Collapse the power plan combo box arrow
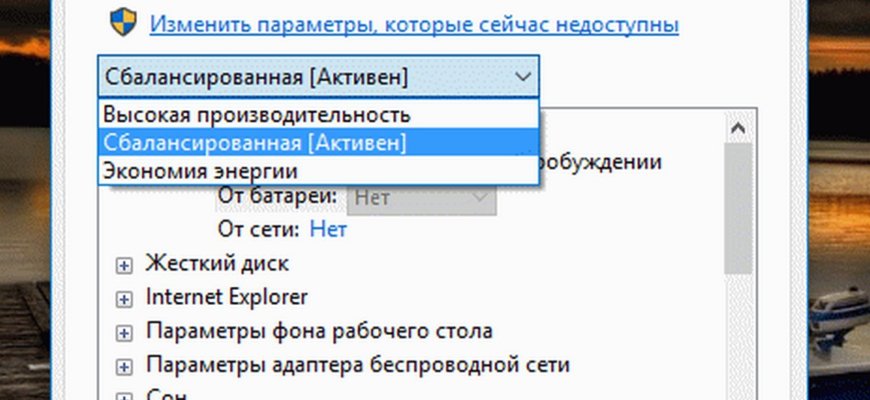The width and height of the screenshot is (870, 400). point(523,77)
